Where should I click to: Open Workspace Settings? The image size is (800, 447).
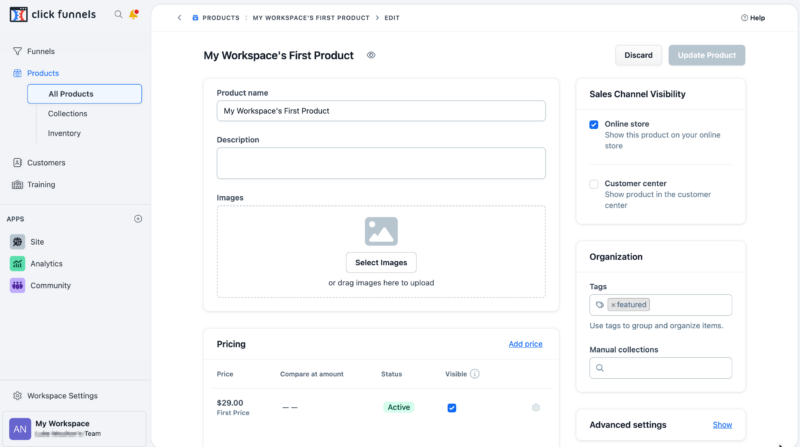[62, 395]
